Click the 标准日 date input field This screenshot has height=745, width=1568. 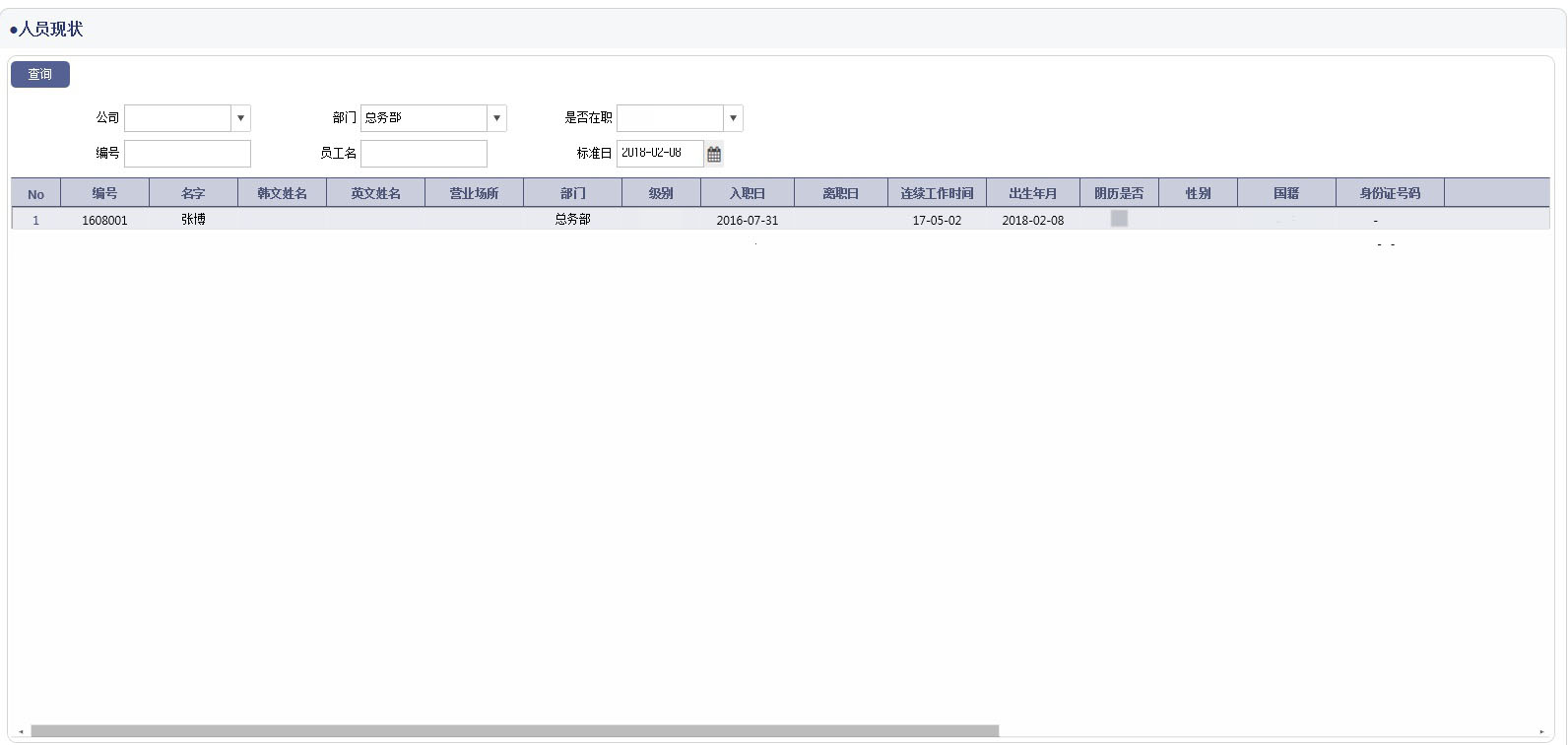click(x=659, y=154)
